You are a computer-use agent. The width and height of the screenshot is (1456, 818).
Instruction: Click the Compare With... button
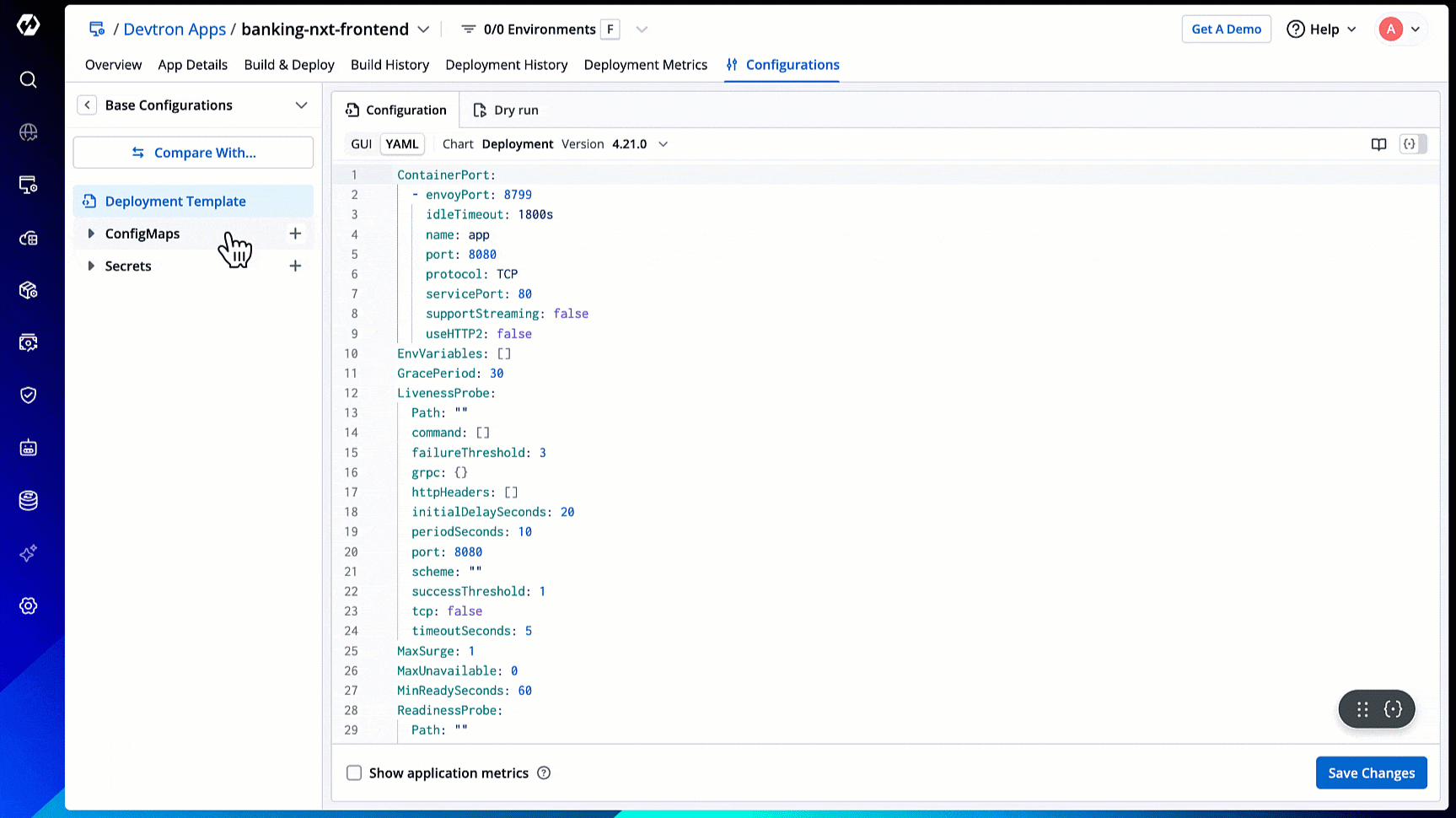tap(193, 153)
